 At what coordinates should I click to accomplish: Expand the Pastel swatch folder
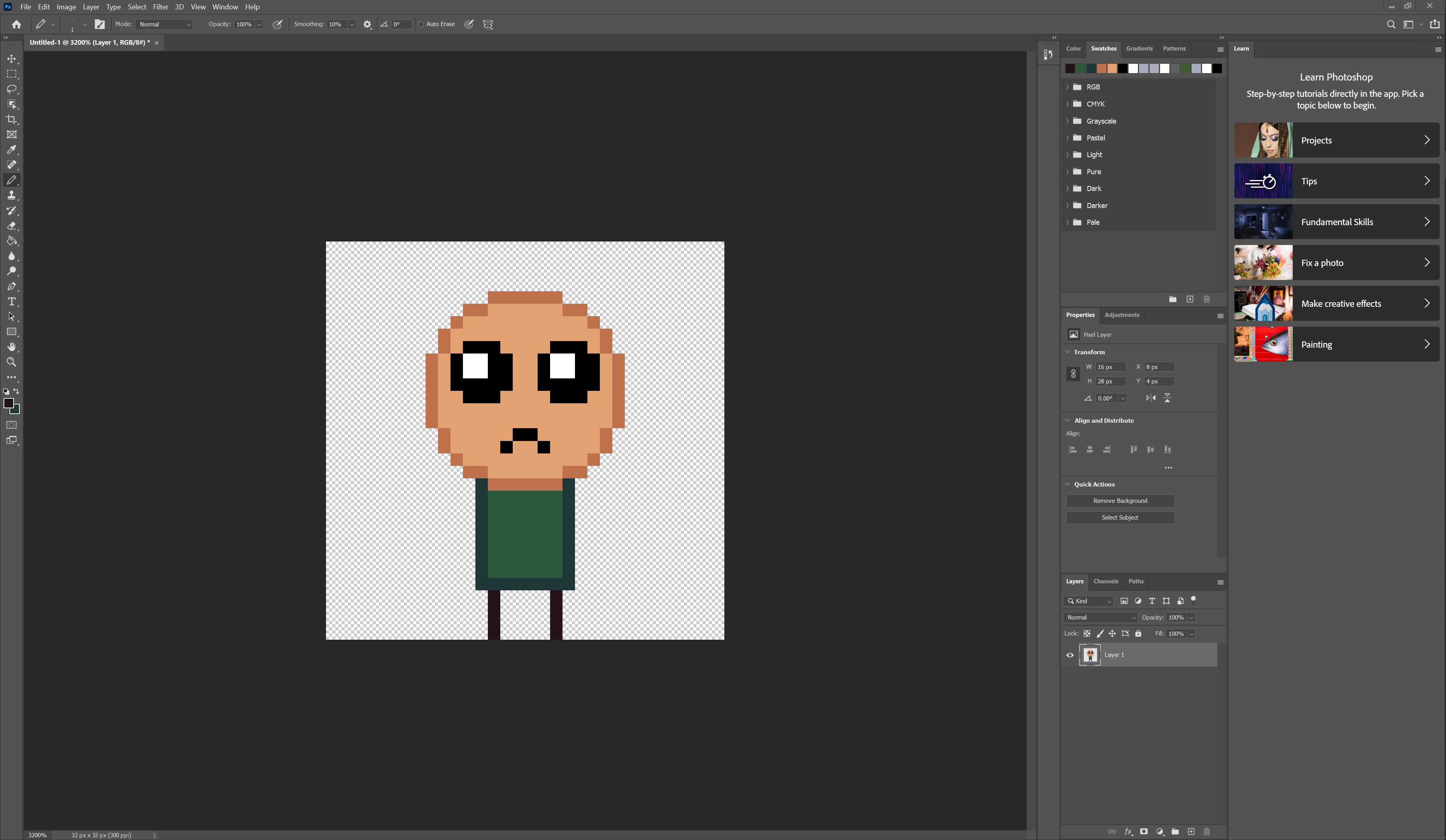tap(1067, 138)
